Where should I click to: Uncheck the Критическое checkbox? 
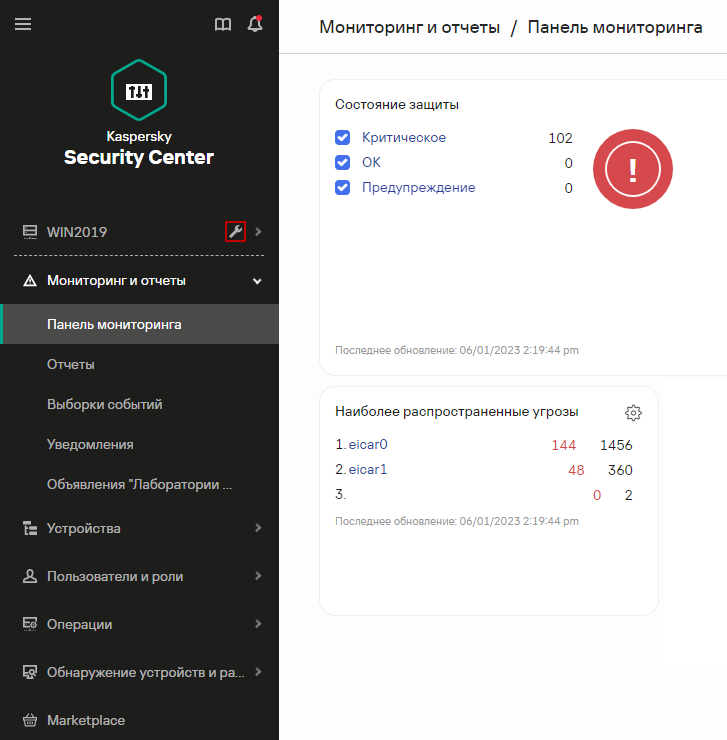342,137
